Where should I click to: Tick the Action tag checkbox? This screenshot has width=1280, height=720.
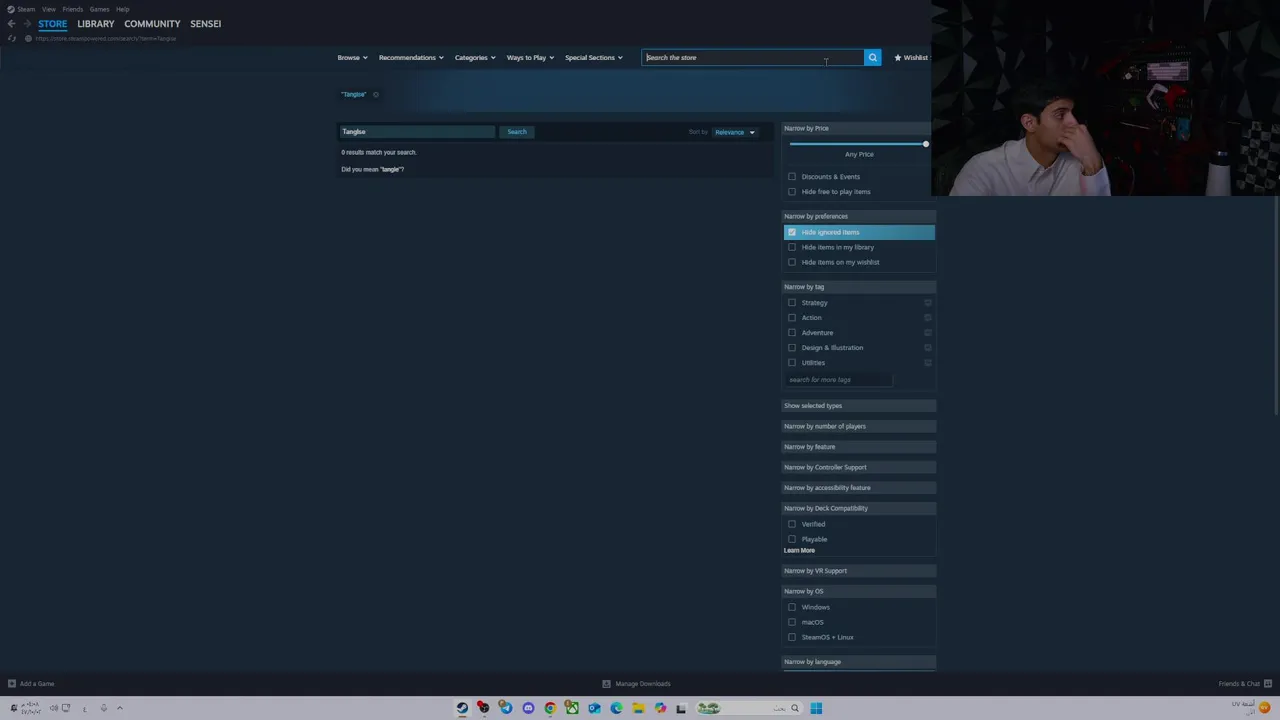792,318
